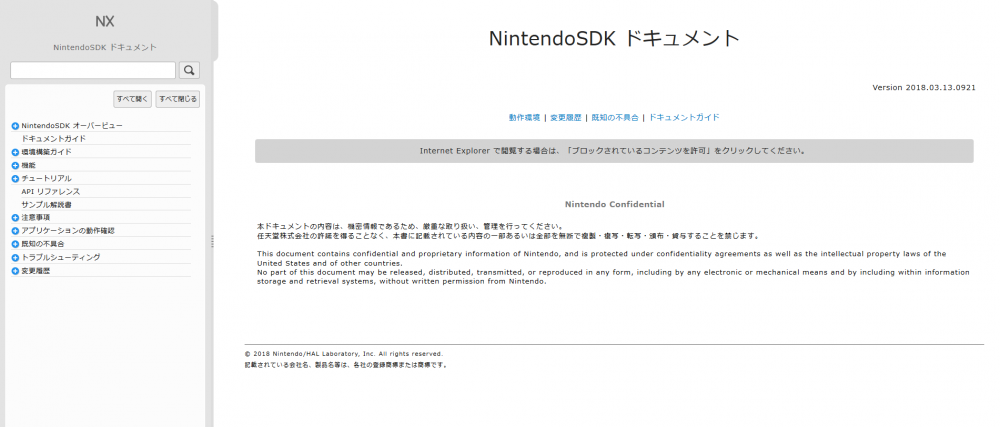Open アプリケーションの動作確認 tree label
1000x427 pixels.
tap(68, 231)
